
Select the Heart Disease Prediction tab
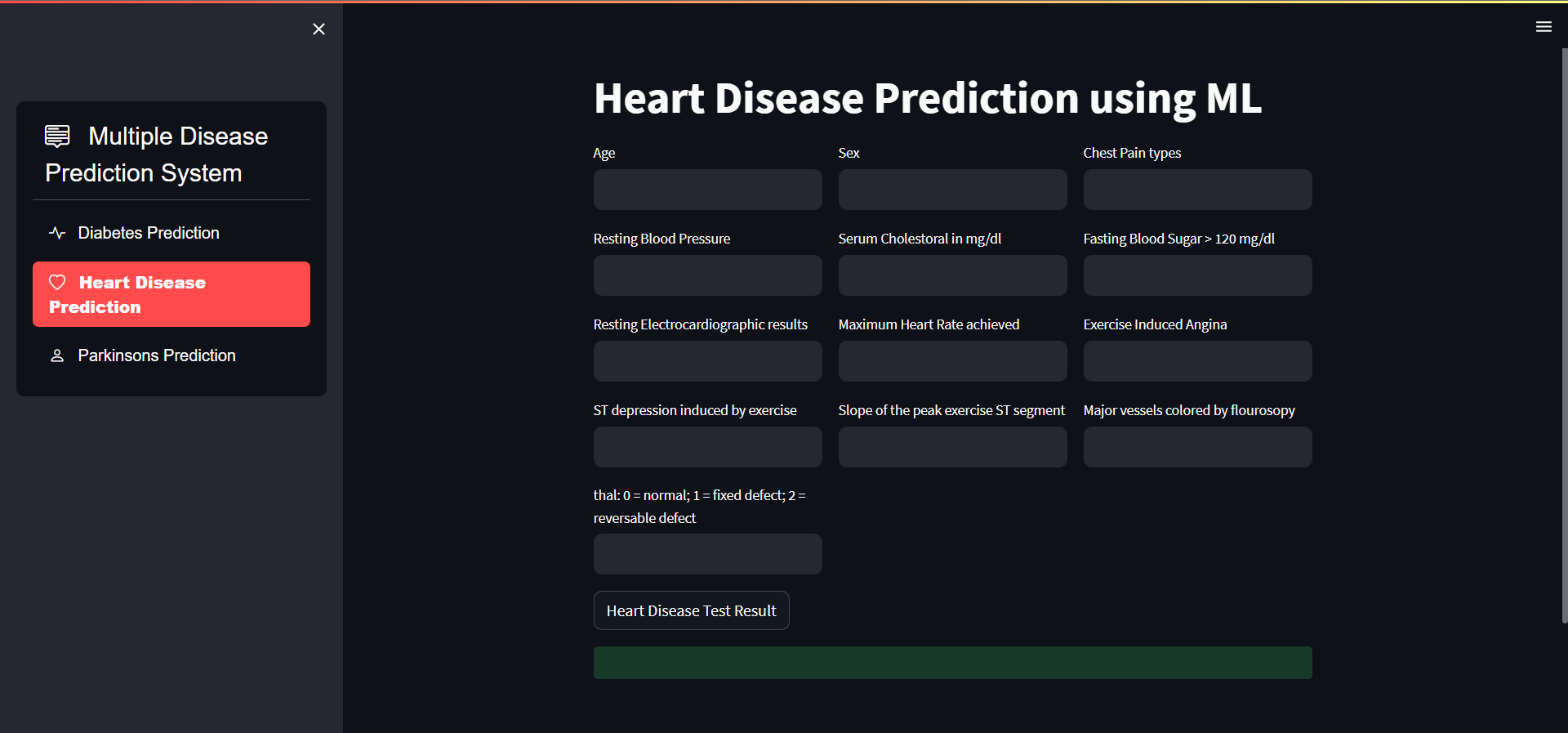(171, 294)
